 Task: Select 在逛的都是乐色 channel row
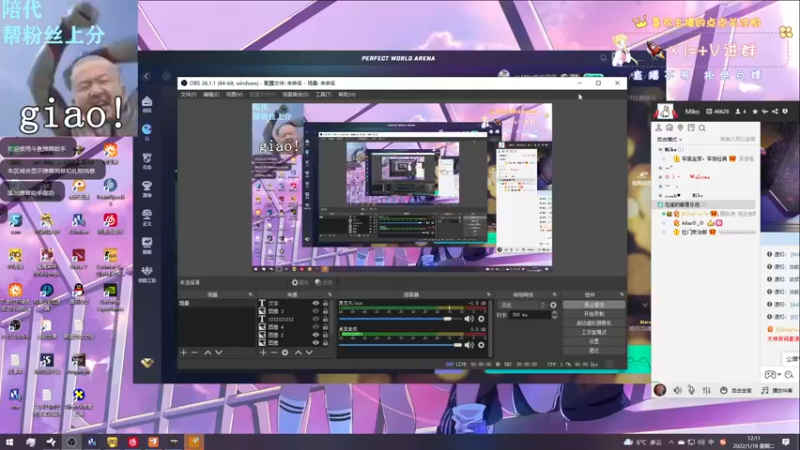pyautogui.click(x=705, y=204)
